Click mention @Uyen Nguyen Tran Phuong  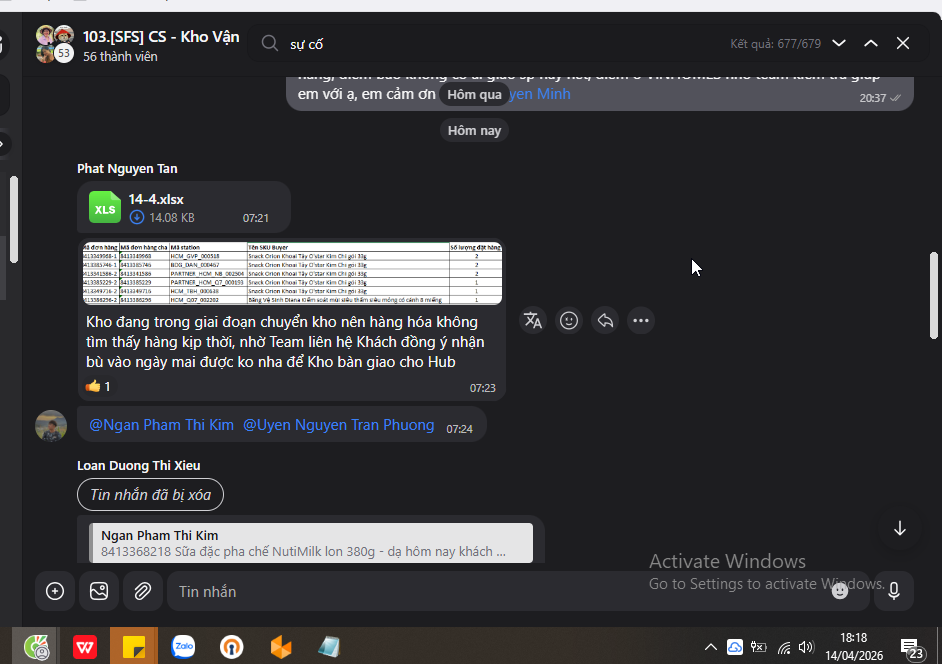pos(338,425)
